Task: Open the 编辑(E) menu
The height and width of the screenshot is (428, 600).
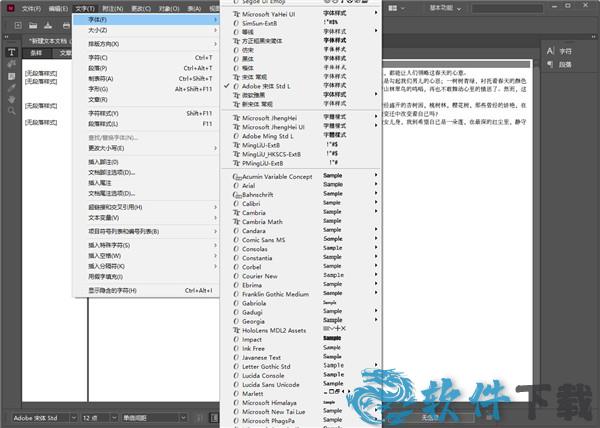Action: point(58,8)
